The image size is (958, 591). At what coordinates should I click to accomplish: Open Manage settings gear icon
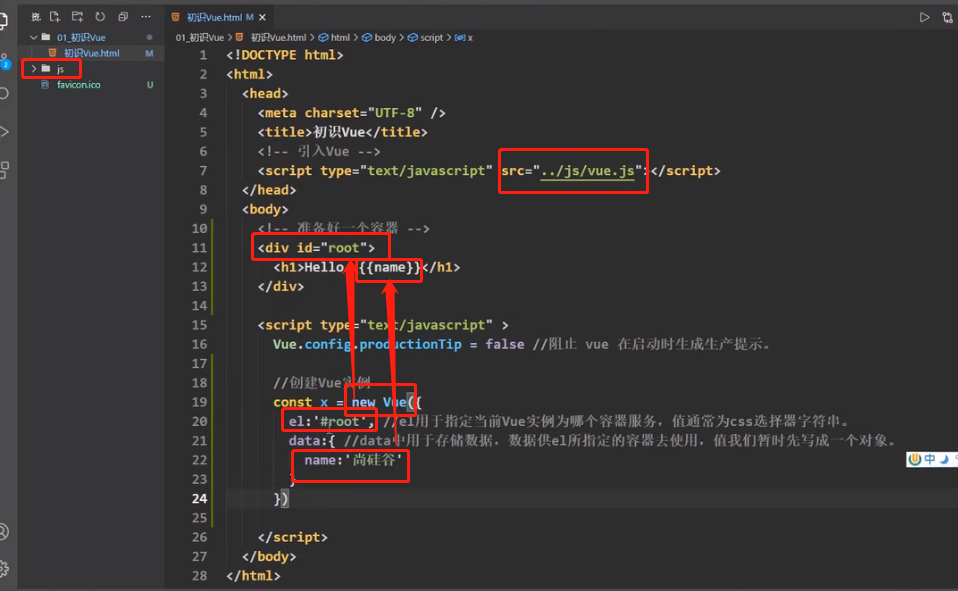click(x=4, y=569)
